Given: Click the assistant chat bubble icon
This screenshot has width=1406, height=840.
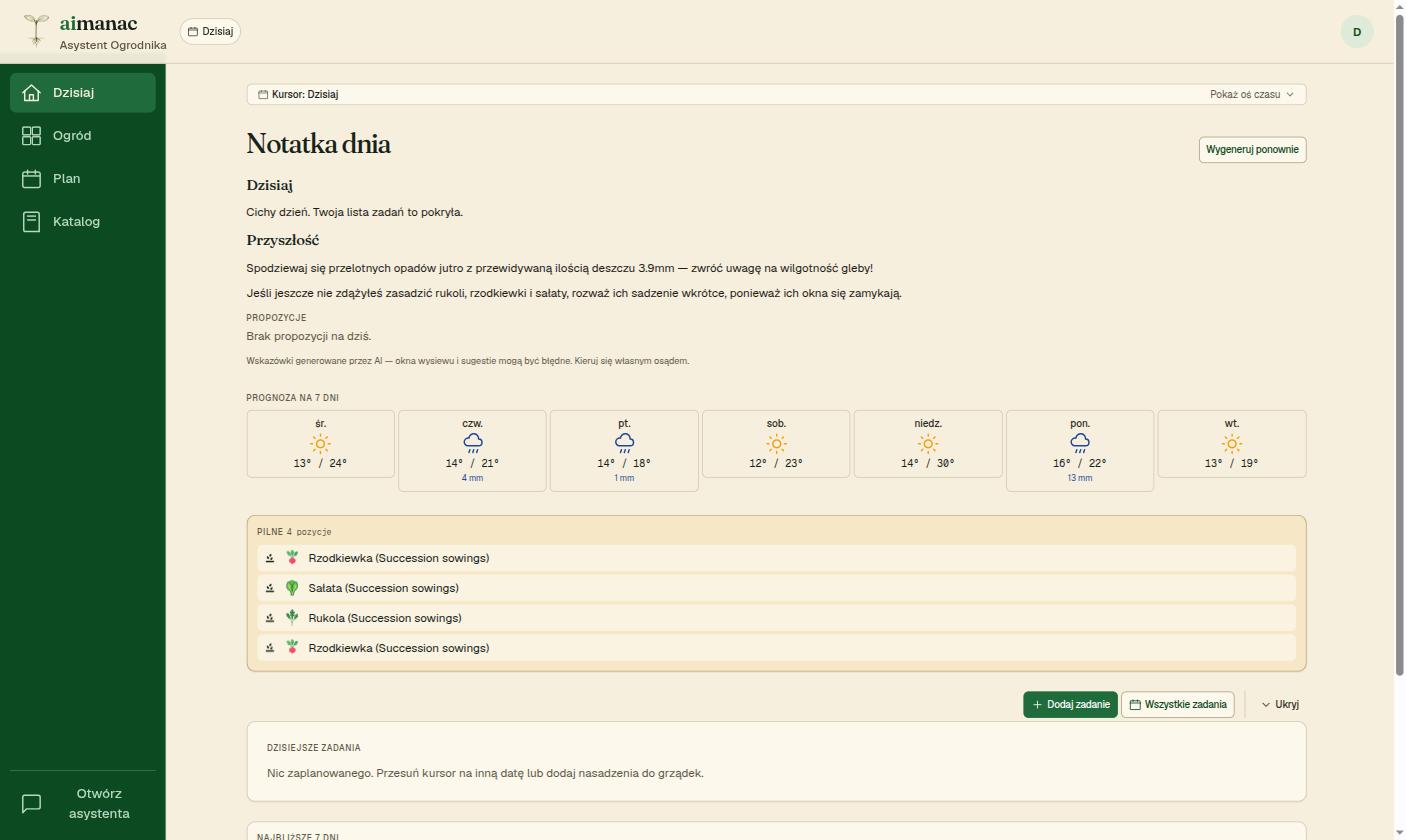Looking at the screenshot, I should (x=32, y=803).
